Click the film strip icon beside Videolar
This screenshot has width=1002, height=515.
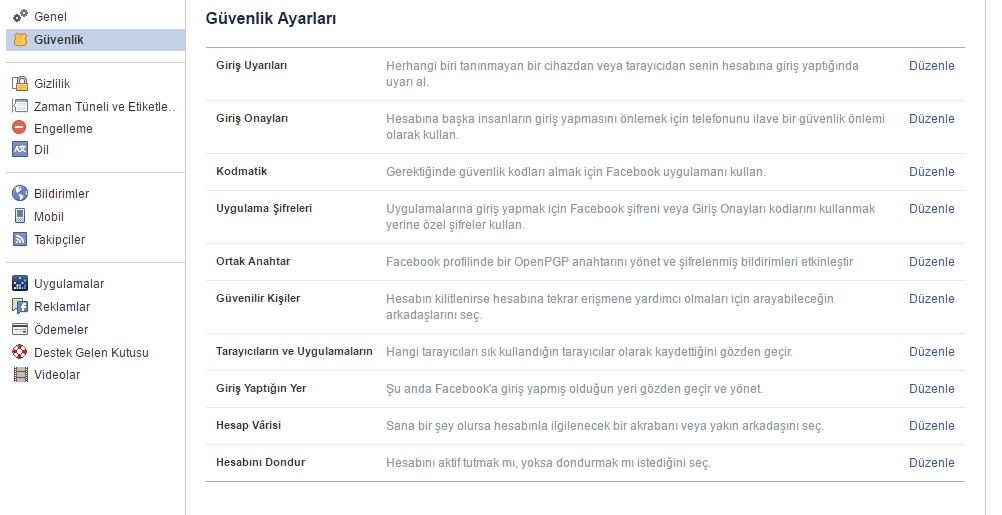(20, 374)
